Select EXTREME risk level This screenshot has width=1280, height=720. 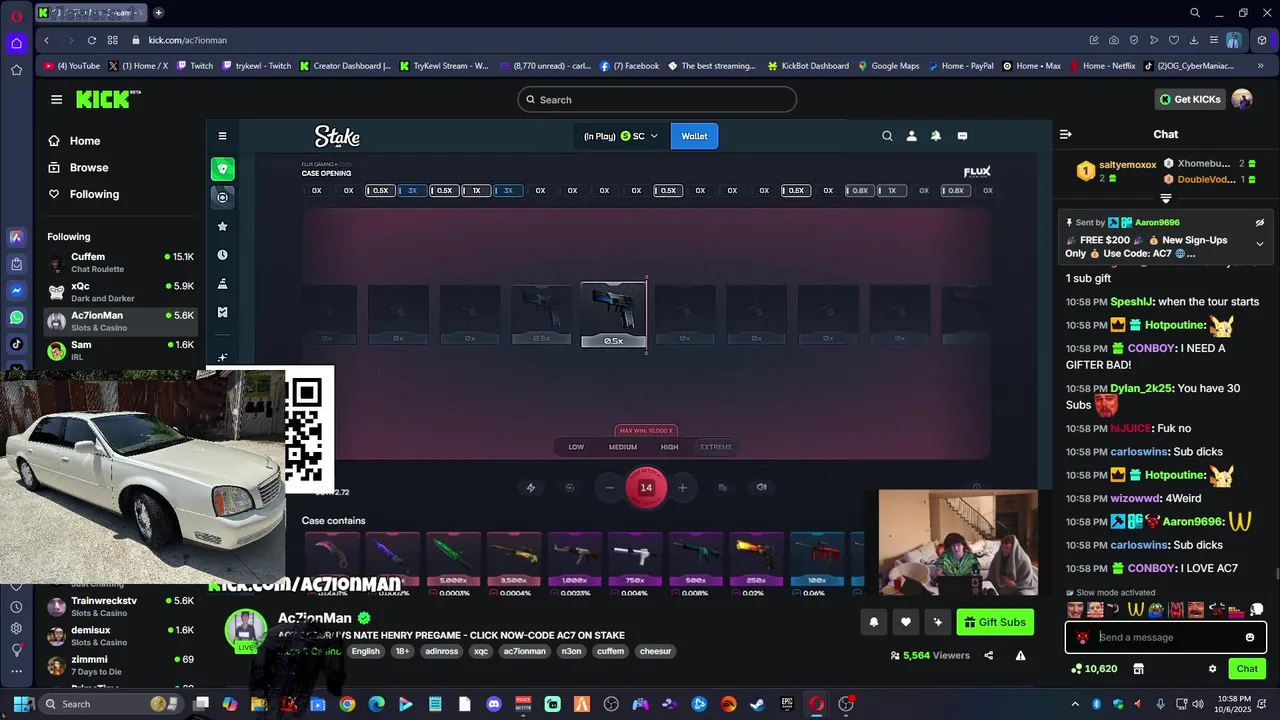716,447
